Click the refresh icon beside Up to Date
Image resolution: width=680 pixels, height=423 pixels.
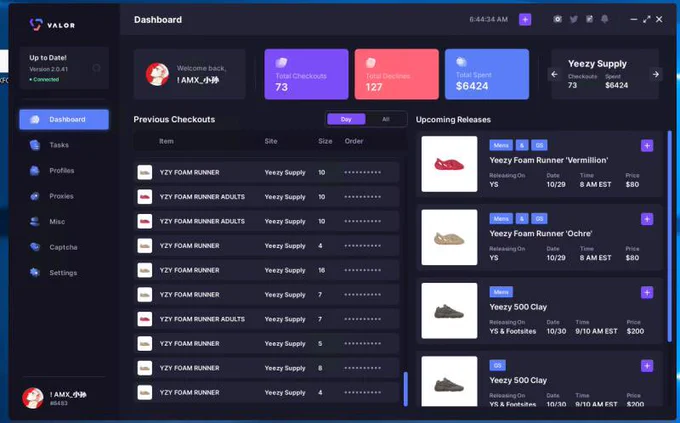pos(96,68)
